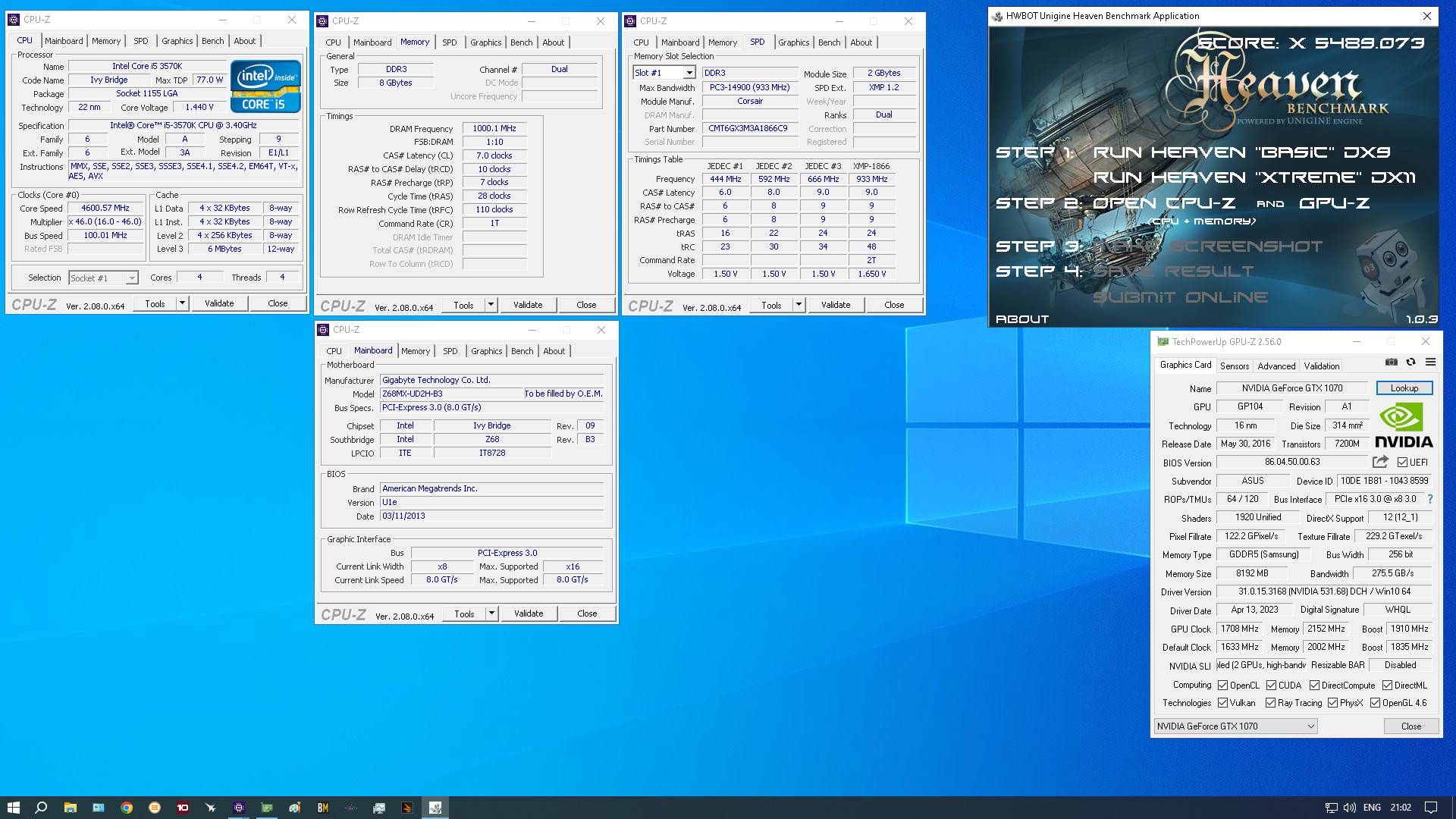Expand Tools arrow in the Mainboard-tab CPU-Z window
Screen dimensions: 1456x819
pos(491,613)
